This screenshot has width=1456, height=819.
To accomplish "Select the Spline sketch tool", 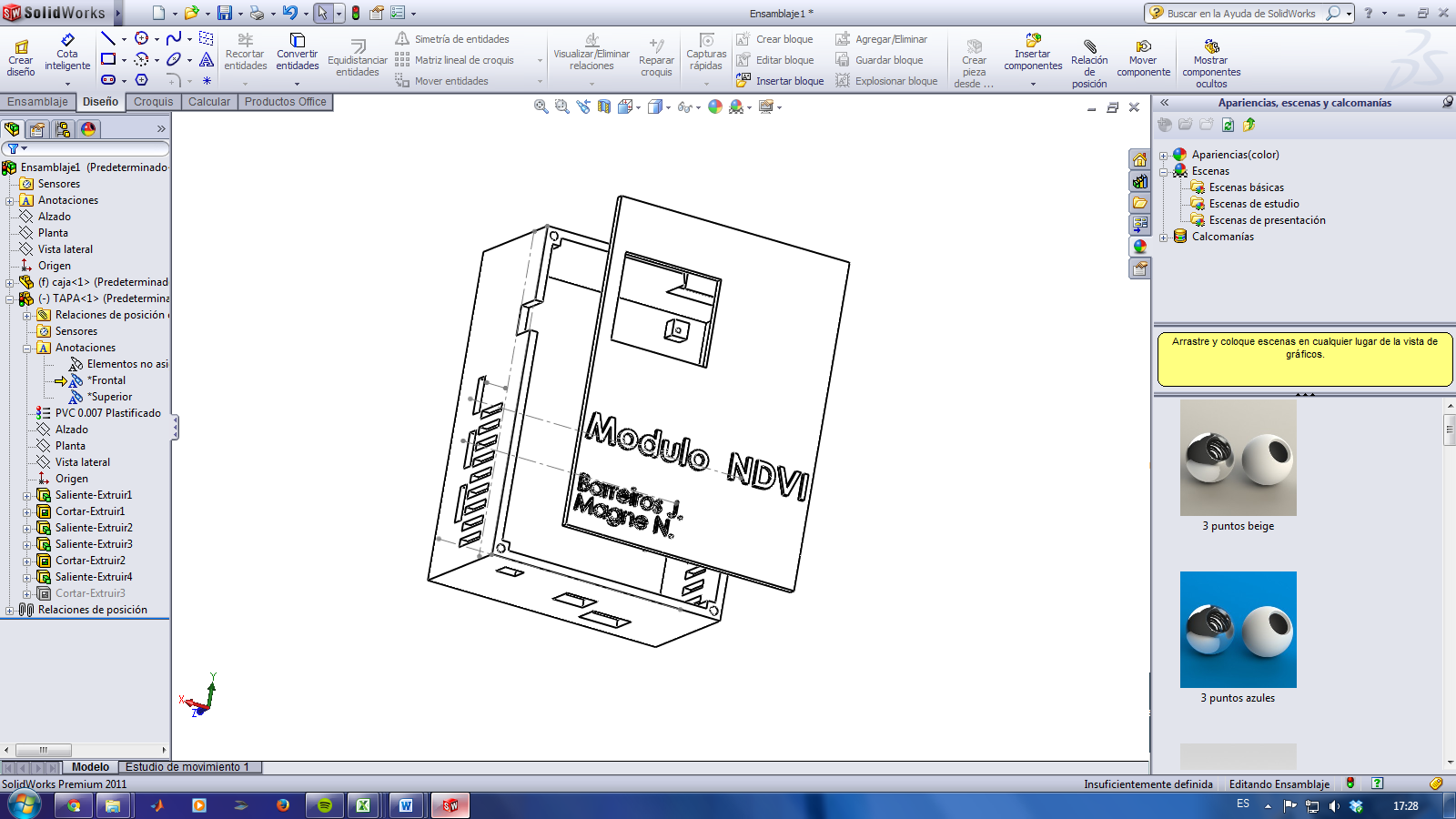I will [174, 38].
